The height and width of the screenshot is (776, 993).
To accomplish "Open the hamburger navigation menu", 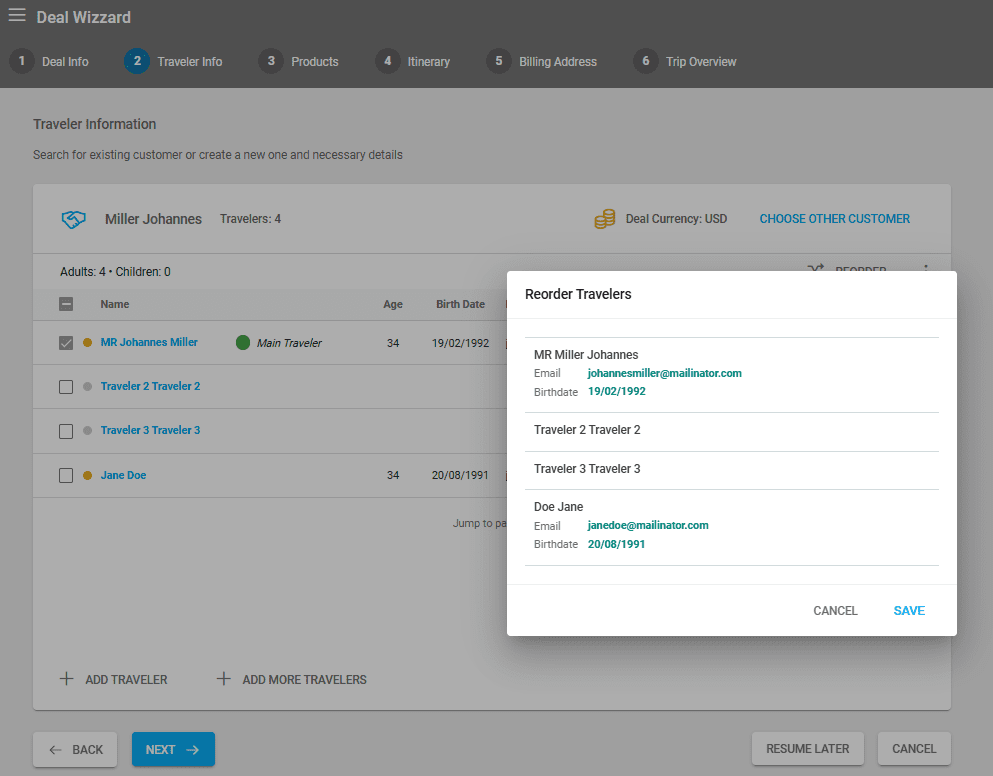I will [x=17, y=16].
